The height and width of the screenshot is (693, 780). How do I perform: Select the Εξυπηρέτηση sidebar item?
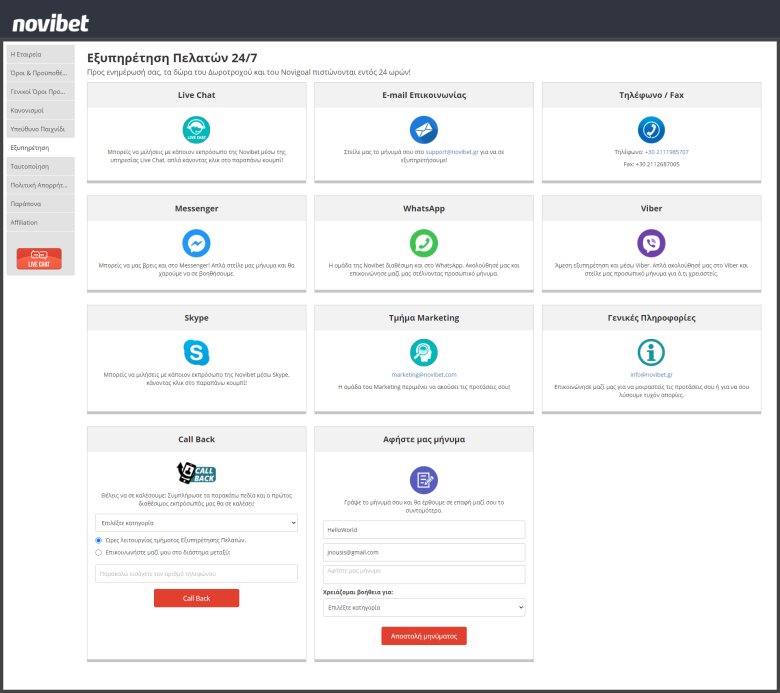tap(40, 148)
